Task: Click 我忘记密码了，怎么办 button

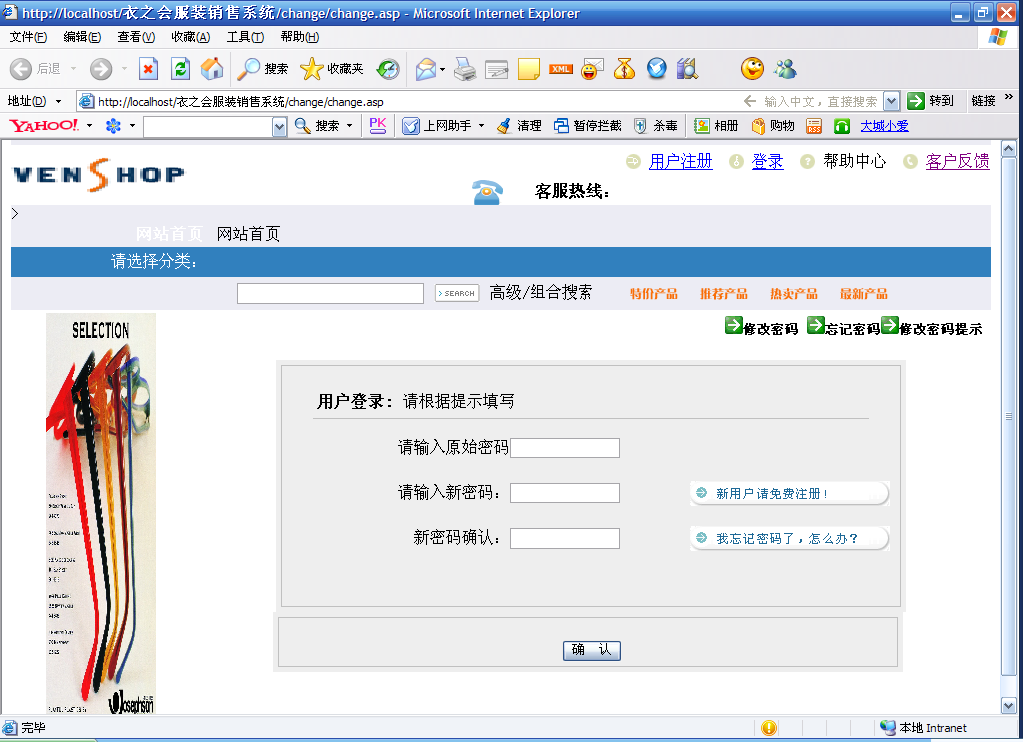Action: [789, 538]
